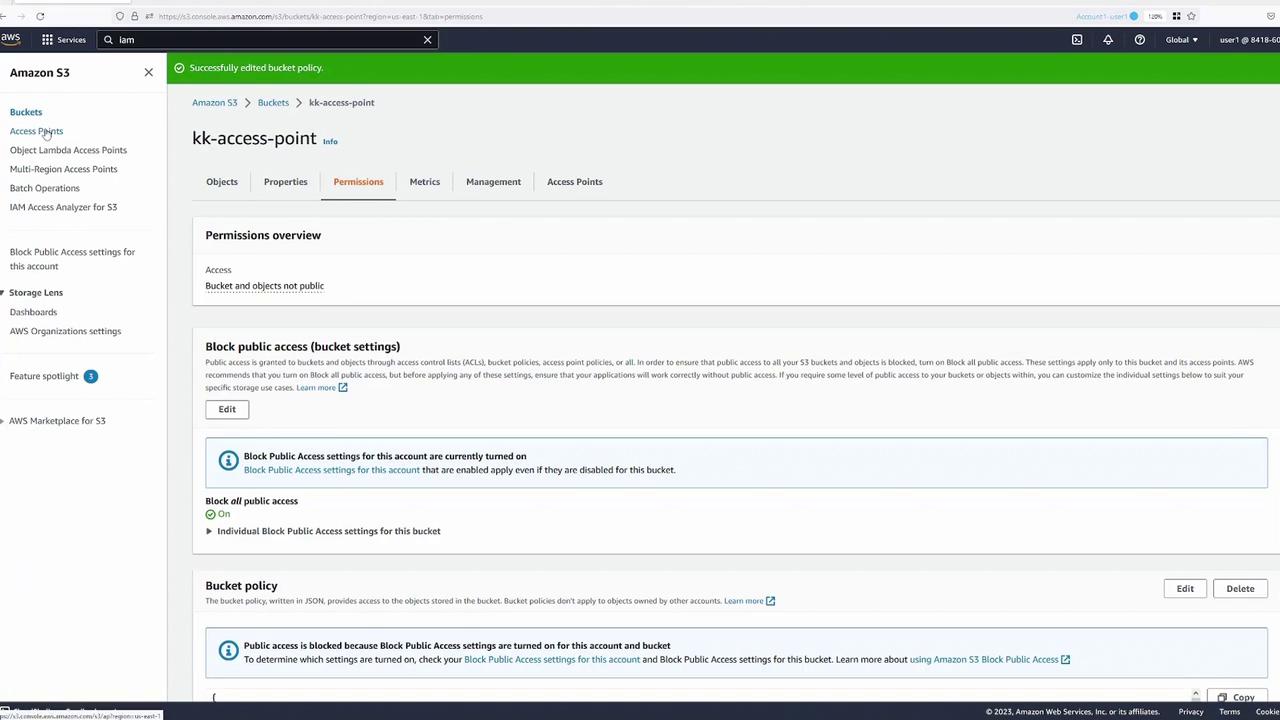Click the kk-access-point breadcrumb text

(342, 102)
